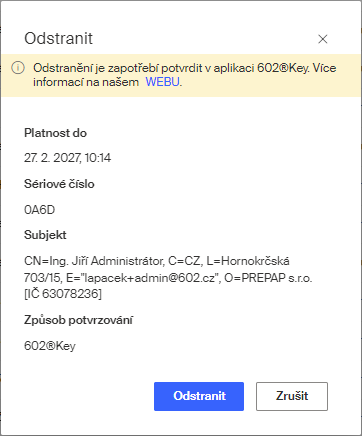Image resolution: width=362 pixels, height=436 pixels.
Task: Click '602®Key' inside the yellow banner
Action: tap(283, 68)
